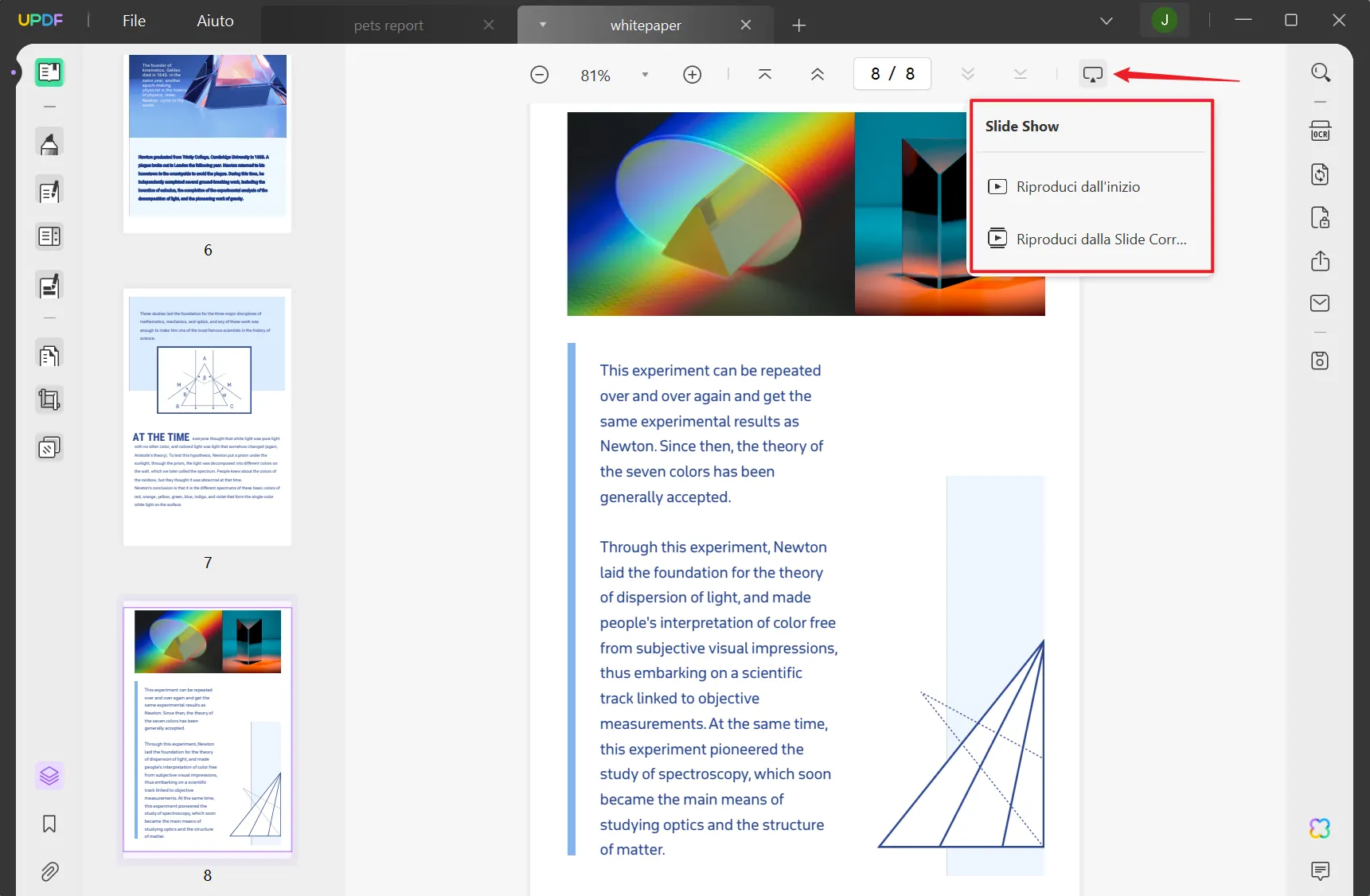Click the Slide Show heading text
This screenshot has width=1370, height=896.
tap(1022, 127)
